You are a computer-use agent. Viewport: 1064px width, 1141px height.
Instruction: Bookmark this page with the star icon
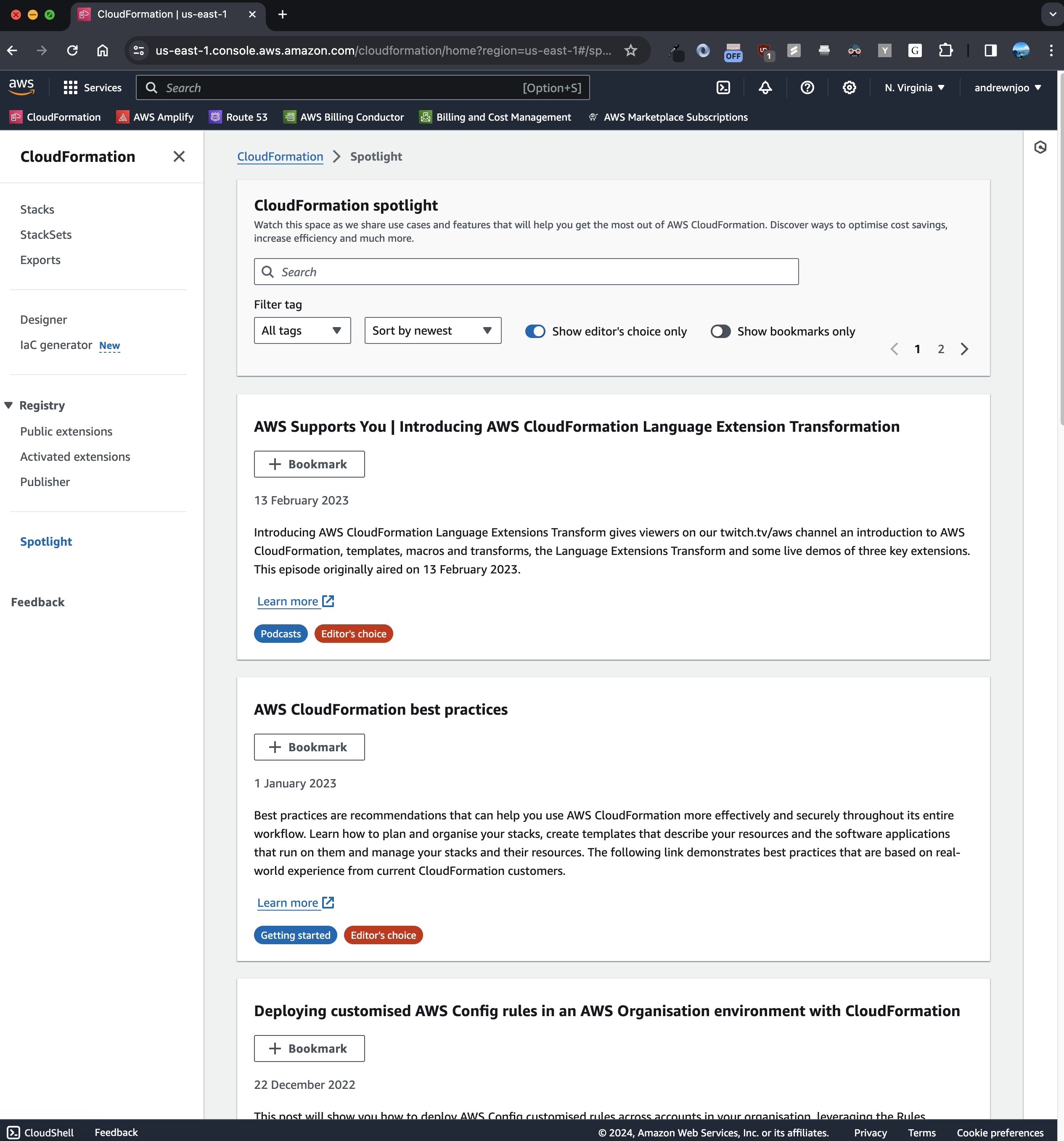(x=630, y=50)
